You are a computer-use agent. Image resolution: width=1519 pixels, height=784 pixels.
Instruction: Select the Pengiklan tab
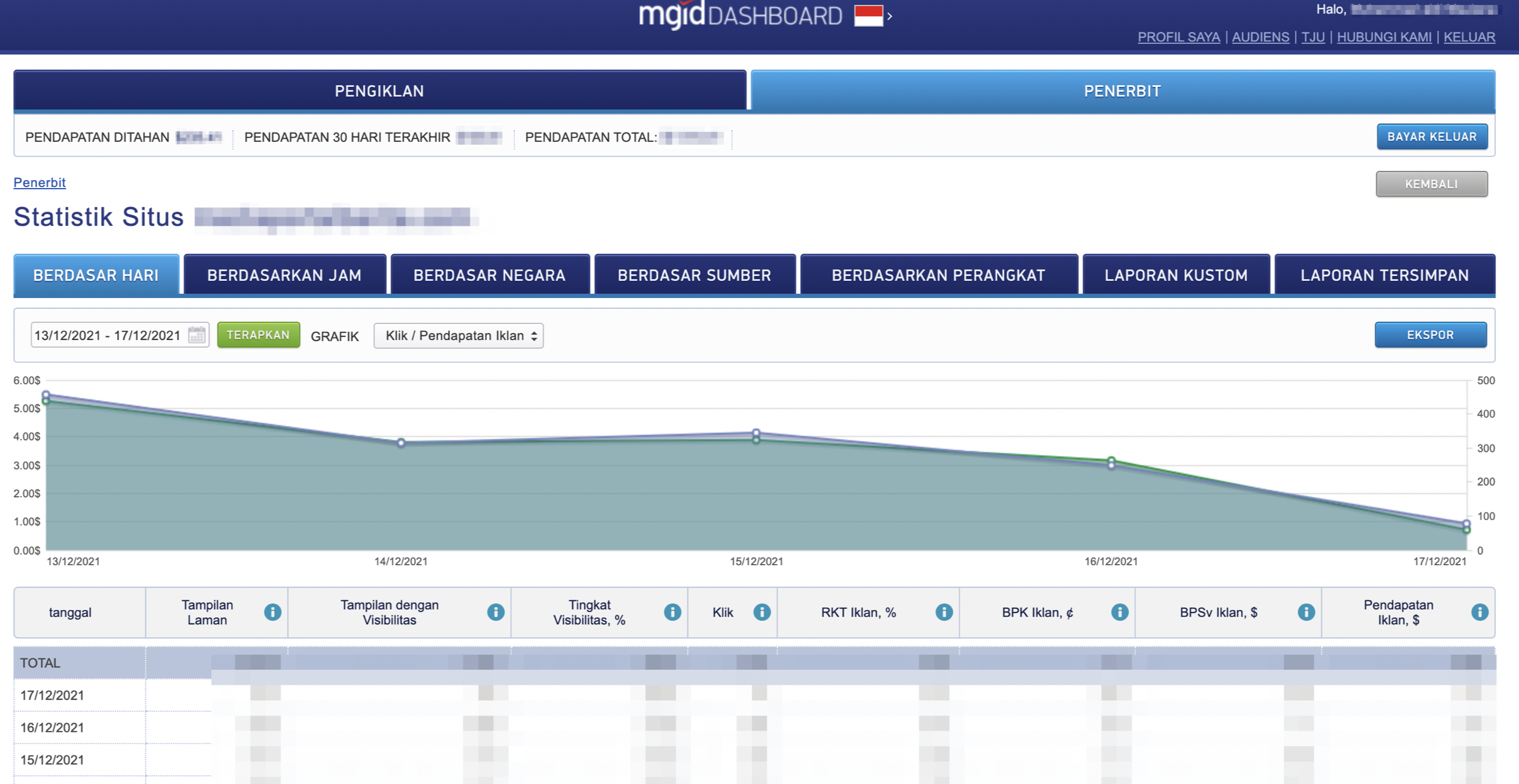pos(379,90)
